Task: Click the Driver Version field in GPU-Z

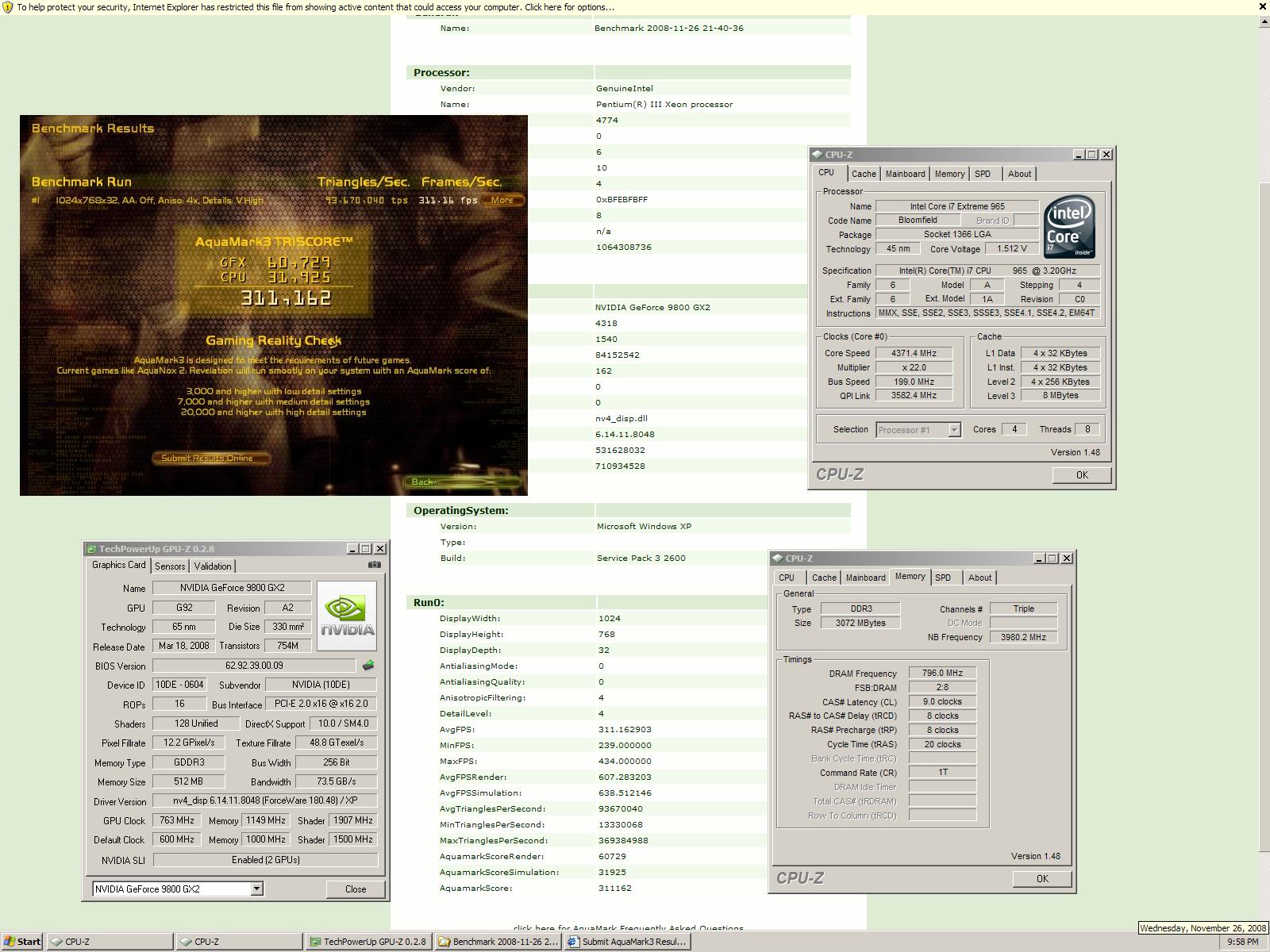Action: coord(265,800)
